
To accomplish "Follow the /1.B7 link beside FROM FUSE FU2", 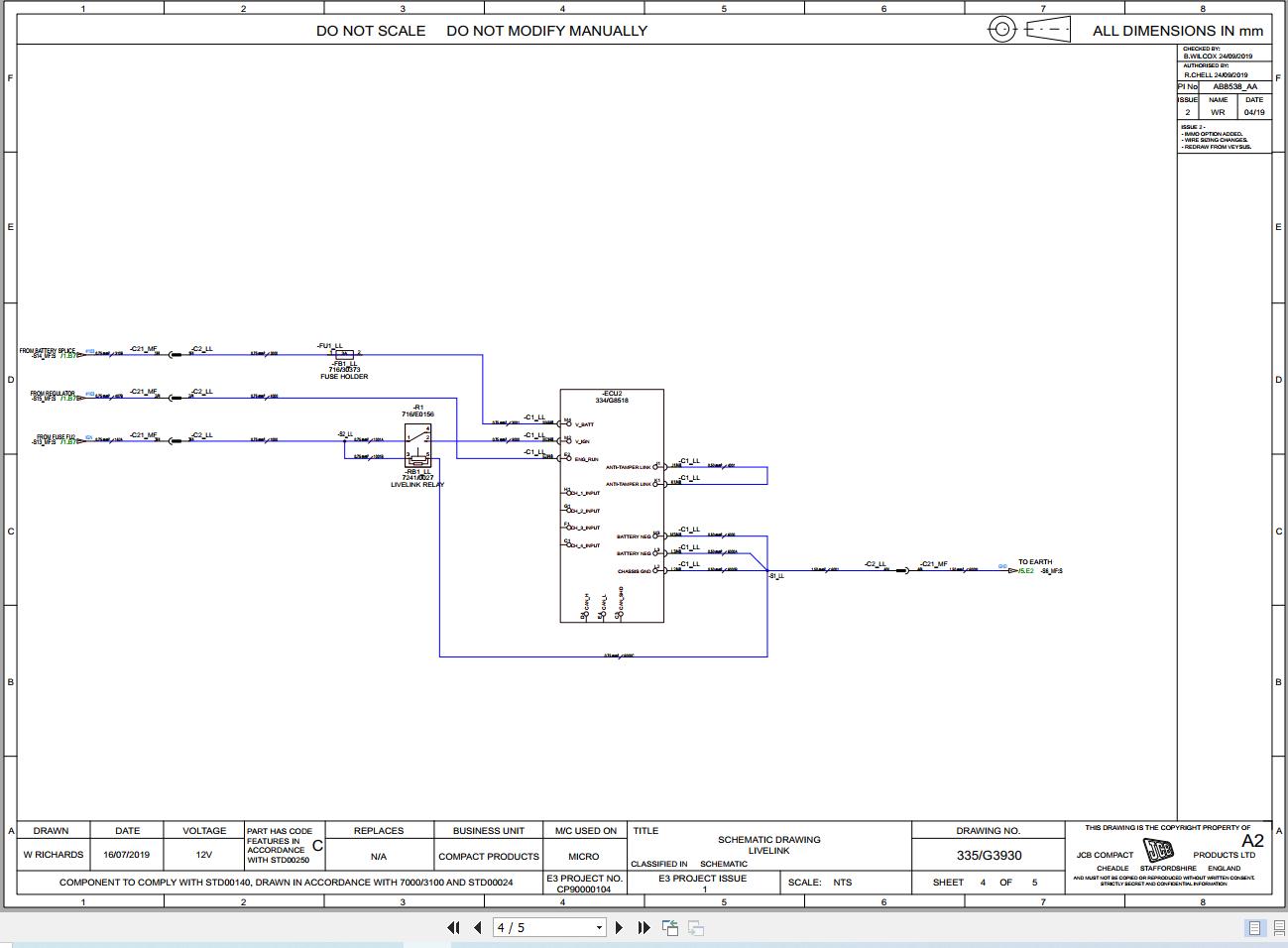I will (67, 441).
